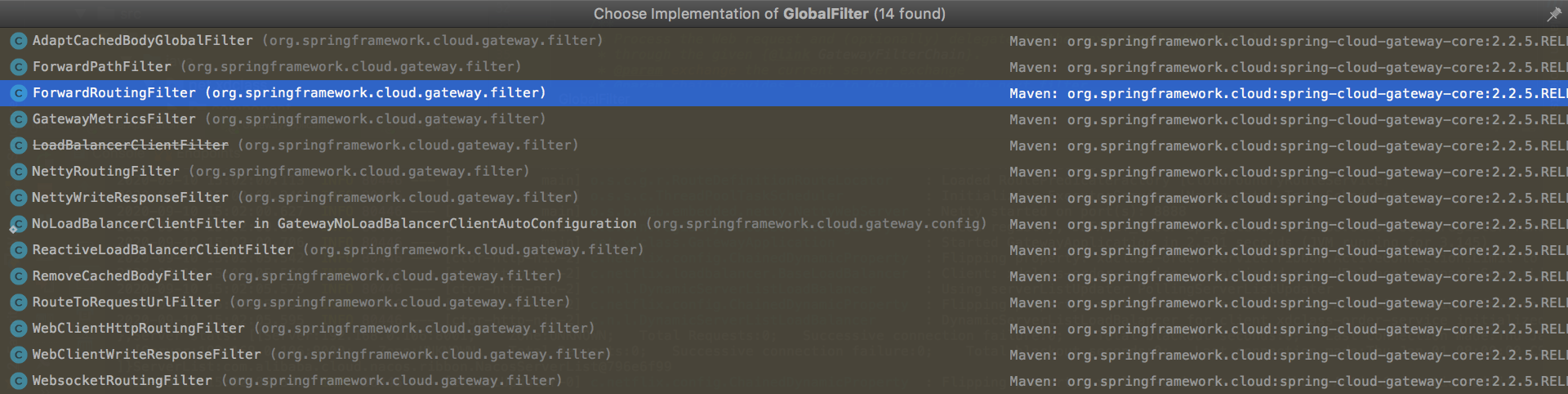
Task: Click the Choose Implementation of GlobalFilter title
Action: [768, 14]
